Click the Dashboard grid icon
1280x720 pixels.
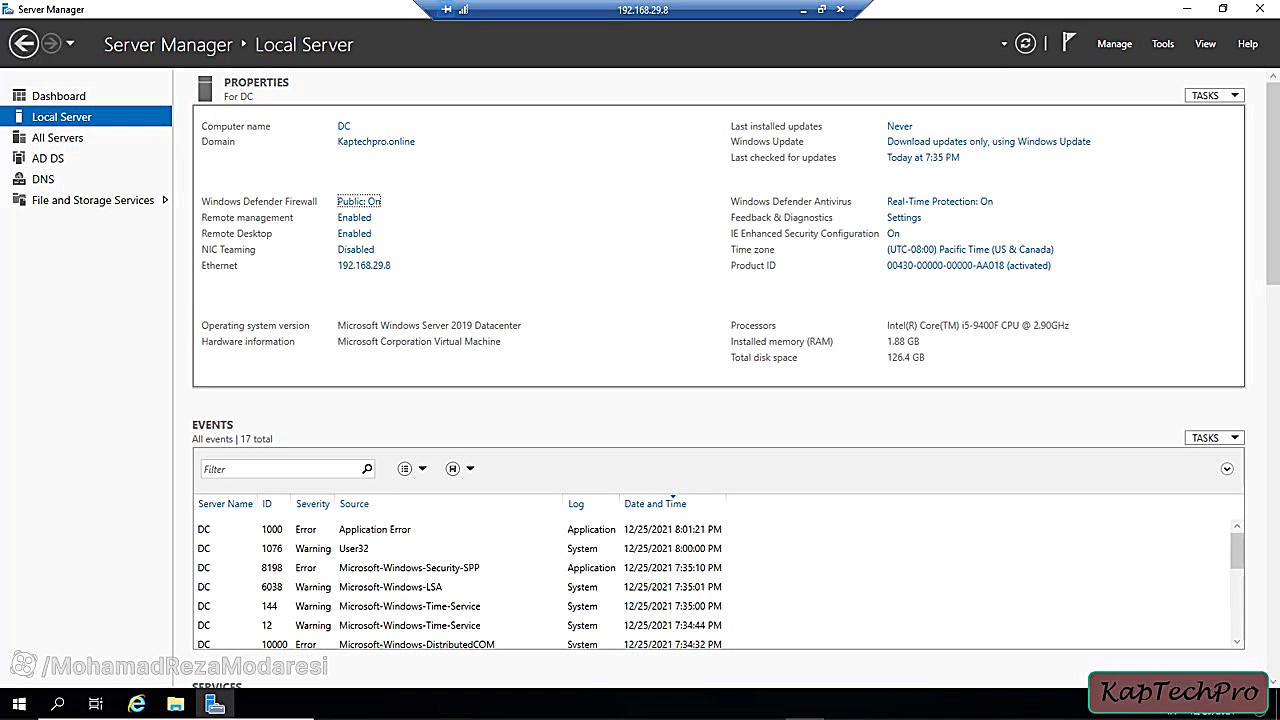(x=19, y=96)
